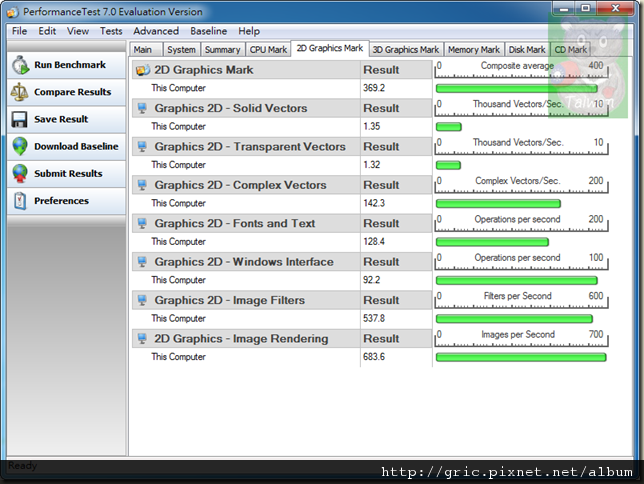Switch to the Main tab
This screenshot has height=484, width=644.
146,50
